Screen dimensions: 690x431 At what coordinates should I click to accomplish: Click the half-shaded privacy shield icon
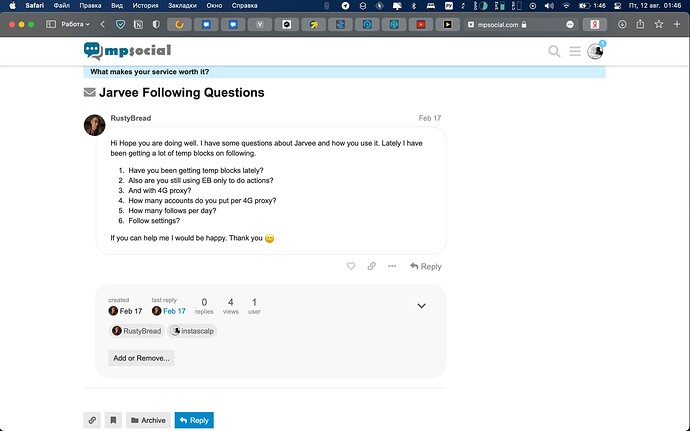156,25
